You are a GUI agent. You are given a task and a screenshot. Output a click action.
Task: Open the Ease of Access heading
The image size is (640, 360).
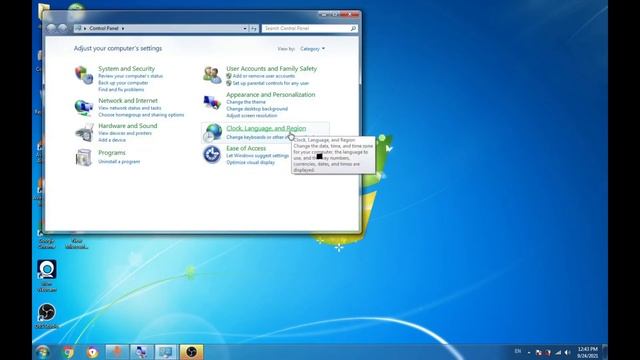[x=246, y=148]
